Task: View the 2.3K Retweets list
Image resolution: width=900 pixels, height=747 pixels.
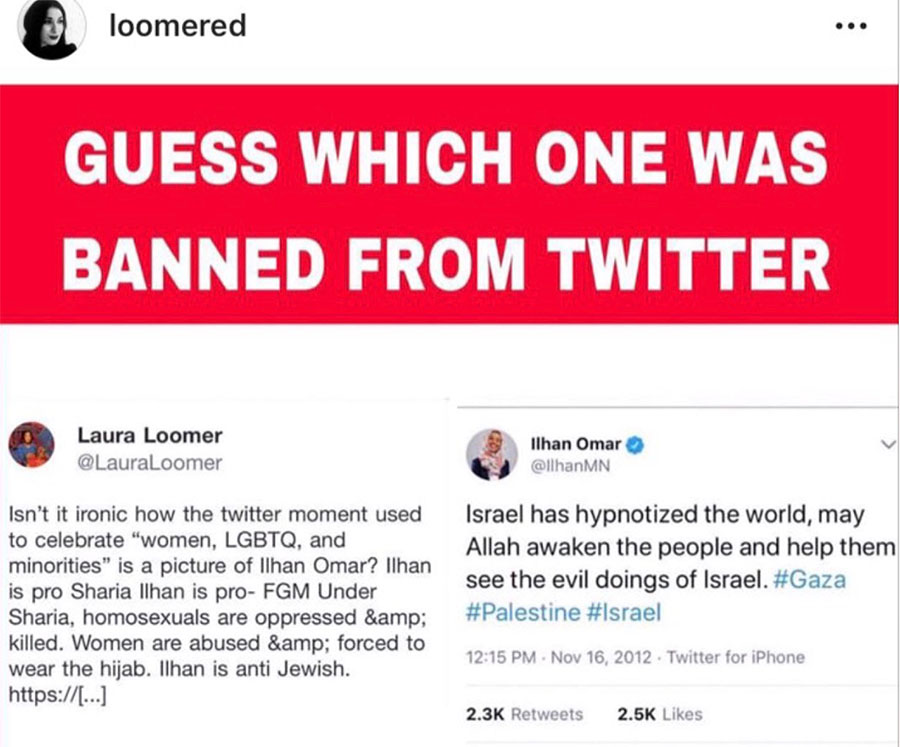Action: (524, 714)
